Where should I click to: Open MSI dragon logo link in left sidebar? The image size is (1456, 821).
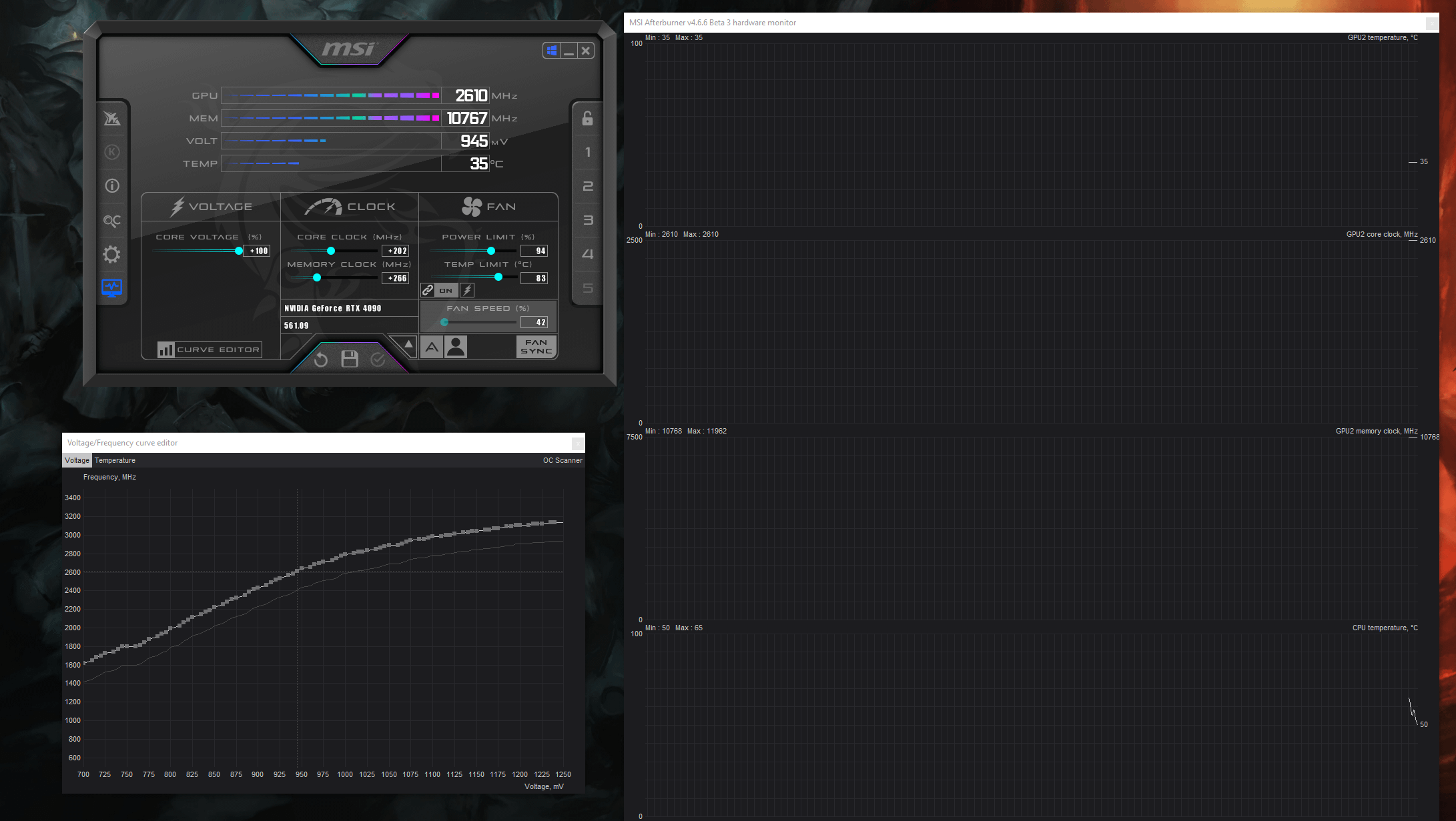click(112, 119)
